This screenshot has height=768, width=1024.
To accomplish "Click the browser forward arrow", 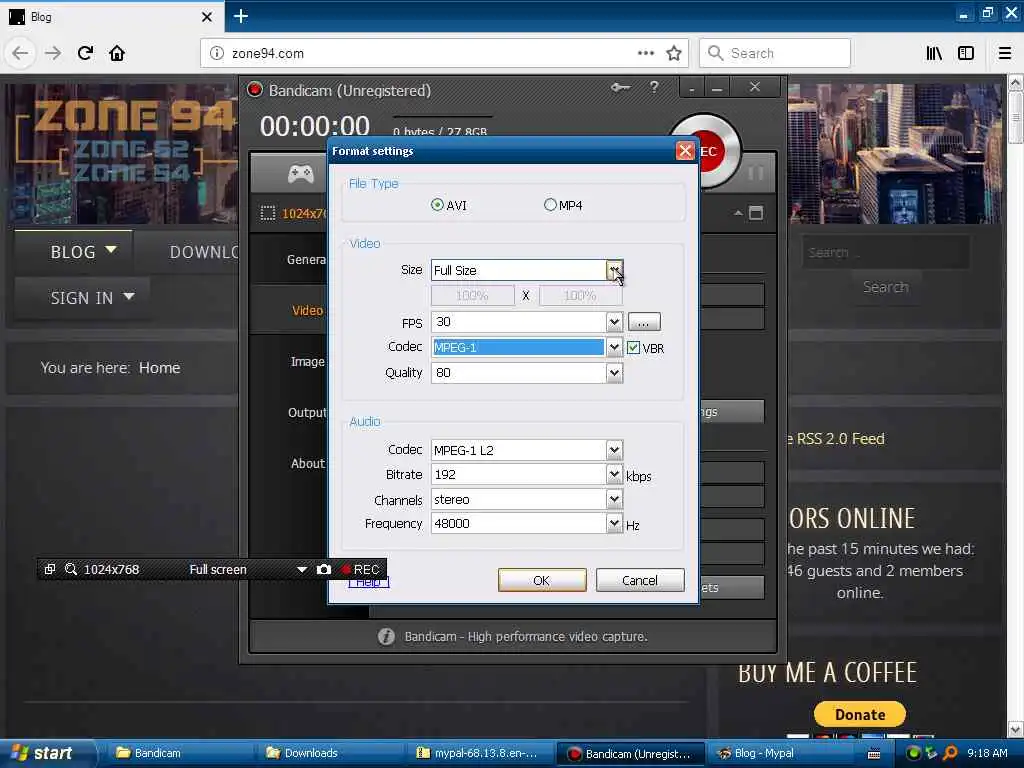I will coord(53,53).
